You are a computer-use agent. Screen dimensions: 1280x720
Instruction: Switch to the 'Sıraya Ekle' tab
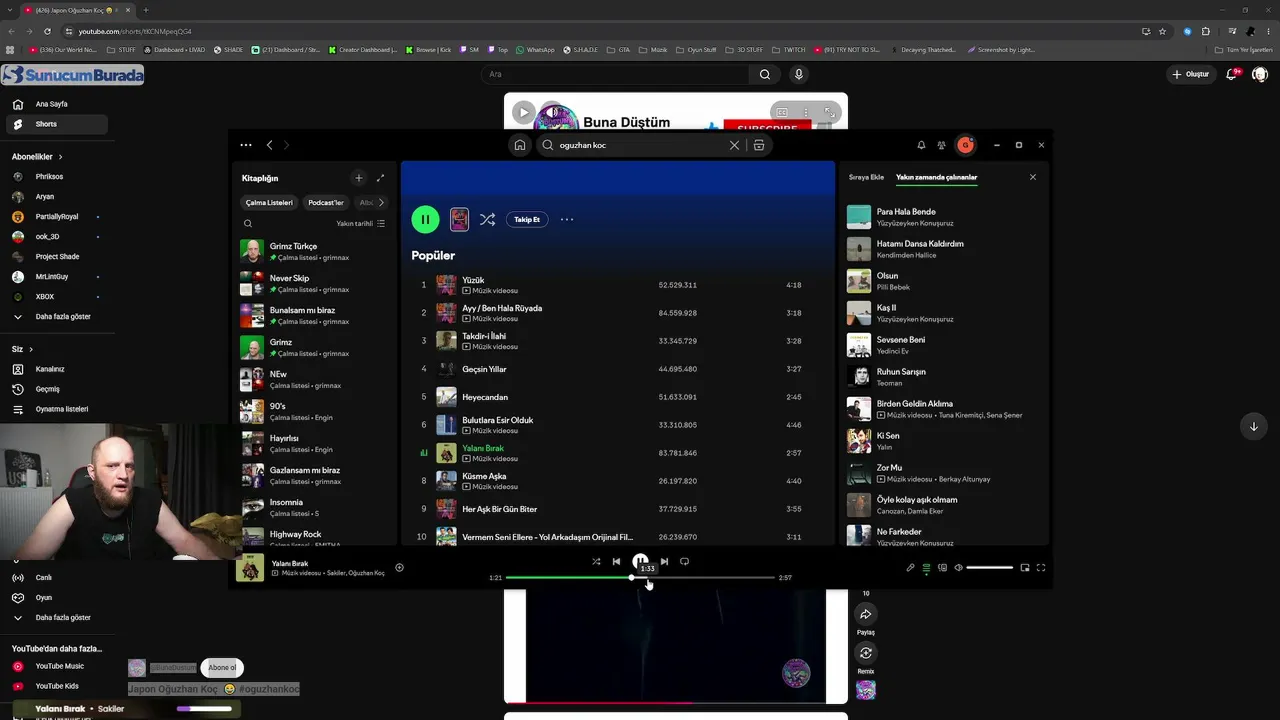tap(866, 177)
